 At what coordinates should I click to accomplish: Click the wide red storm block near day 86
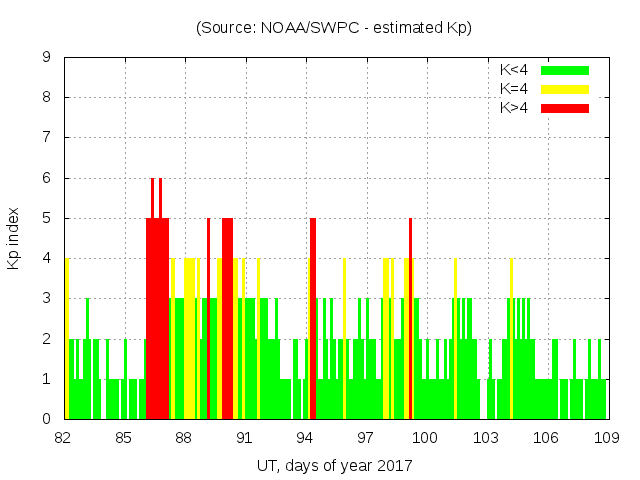click(157, 320)
